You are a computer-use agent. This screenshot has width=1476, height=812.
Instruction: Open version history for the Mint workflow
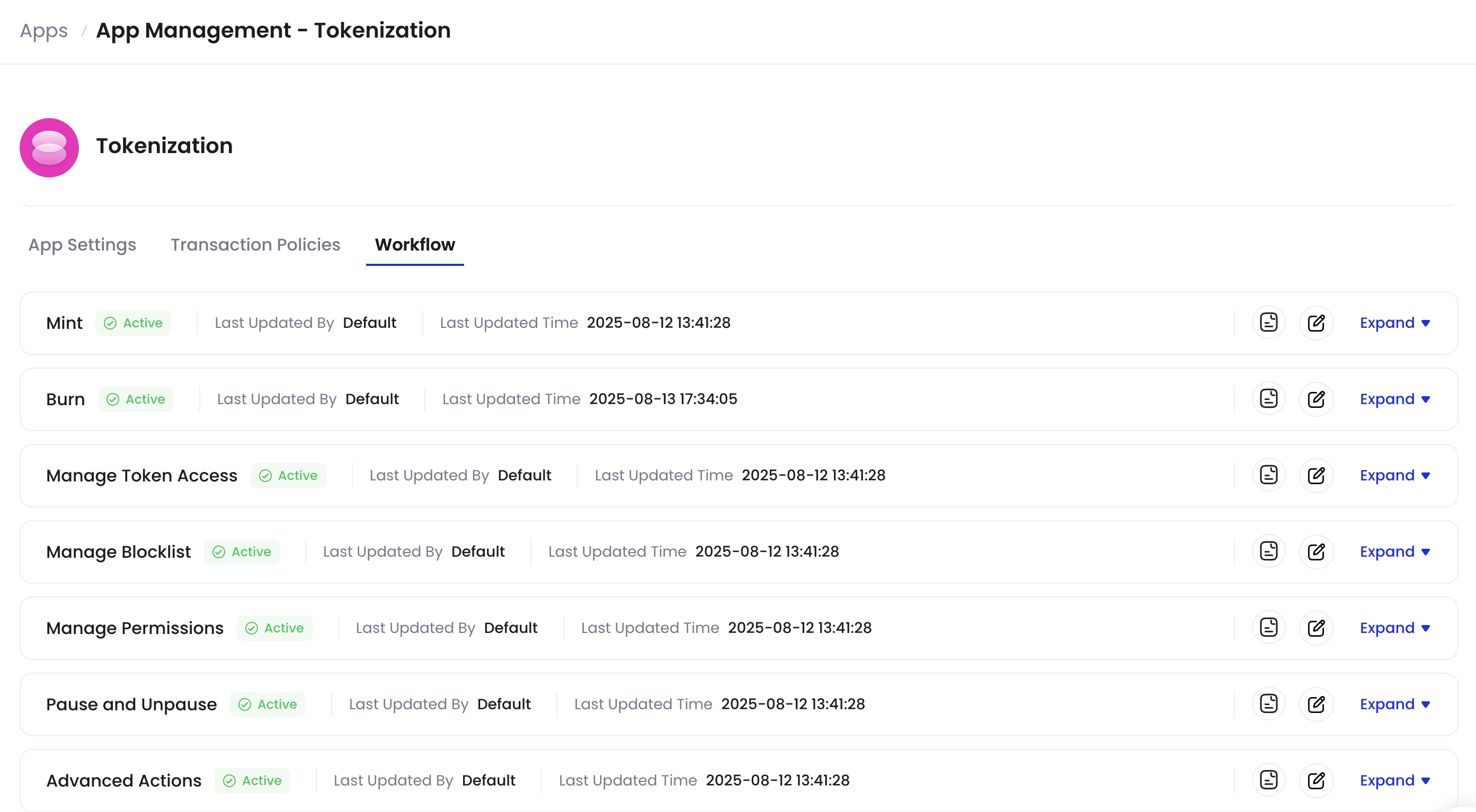pos(1269,323)
